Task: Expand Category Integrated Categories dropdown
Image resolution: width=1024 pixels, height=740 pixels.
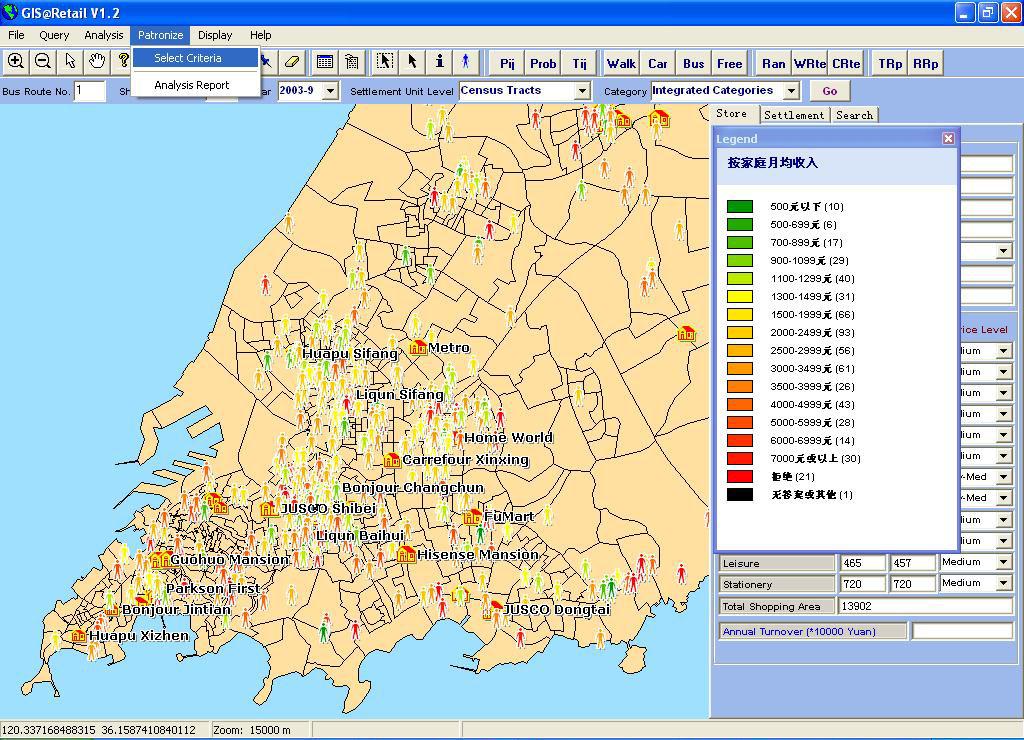Action: [791, 91]
